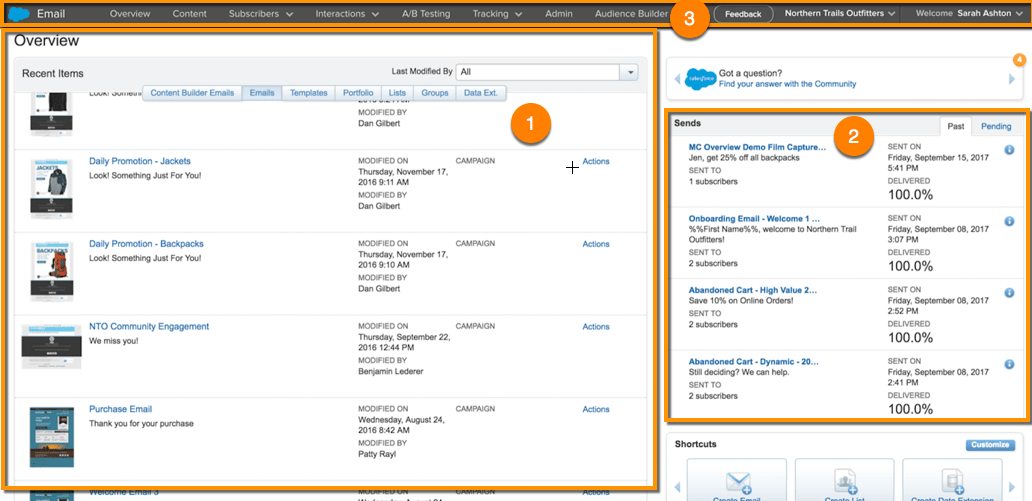Open Actions for Purchase Email
The image size is (1032, 501).
tap(596, 409)
